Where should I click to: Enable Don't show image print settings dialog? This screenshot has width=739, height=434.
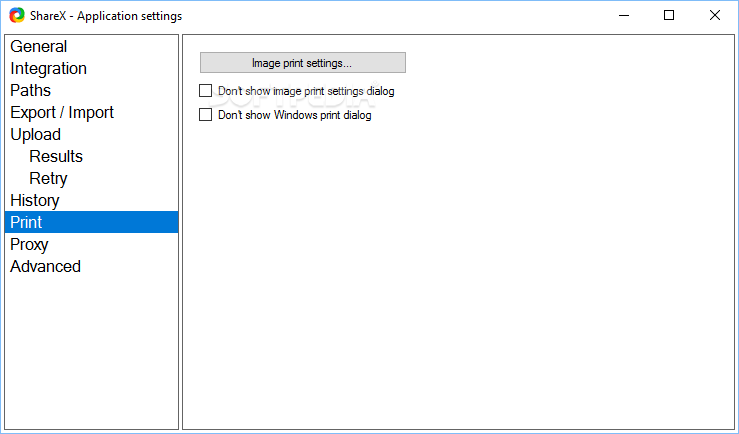coord(205,90)
